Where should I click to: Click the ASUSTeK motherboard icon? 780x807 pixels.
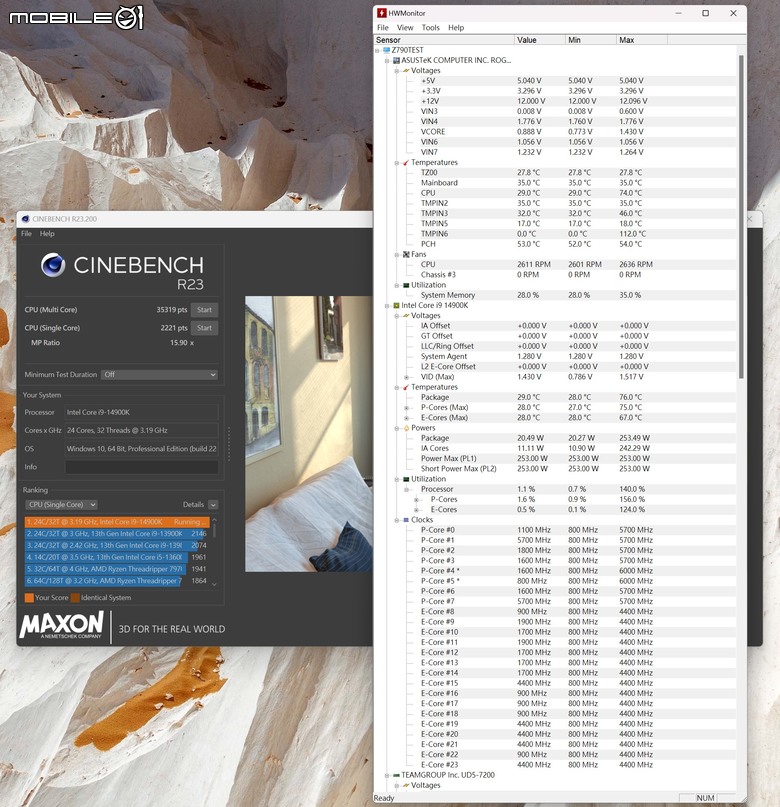click(x=396, y=60)
